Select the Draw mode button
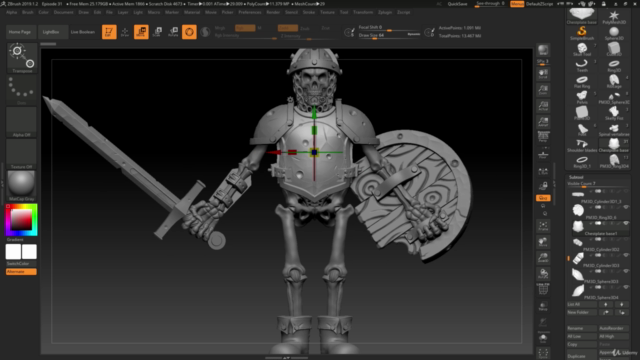 [x=125, y=32]
